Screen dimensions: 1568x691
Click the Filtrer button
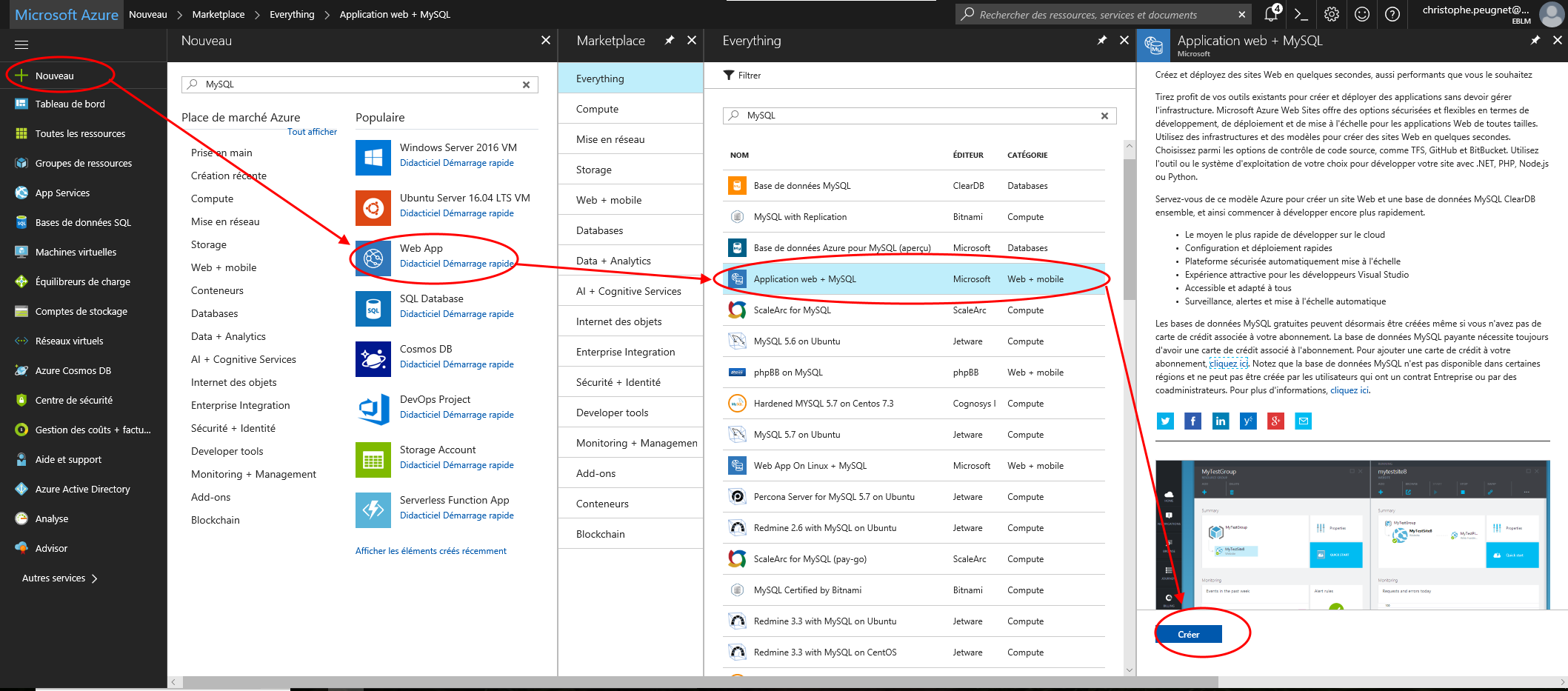[742, 75]
